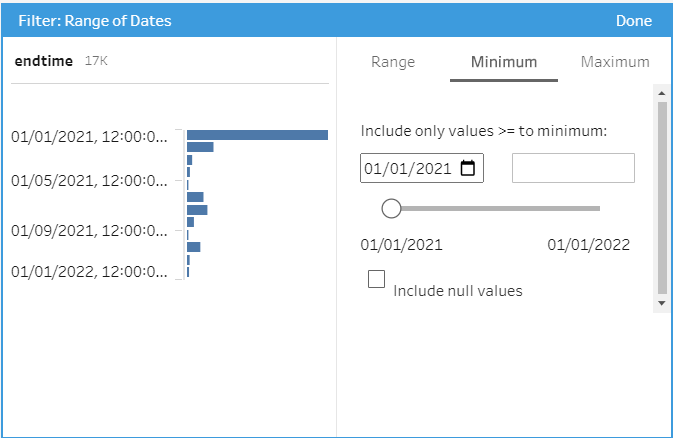
Task: Click the minimum date input showing 01/01/2021
Action: click(x=408, y=168)
